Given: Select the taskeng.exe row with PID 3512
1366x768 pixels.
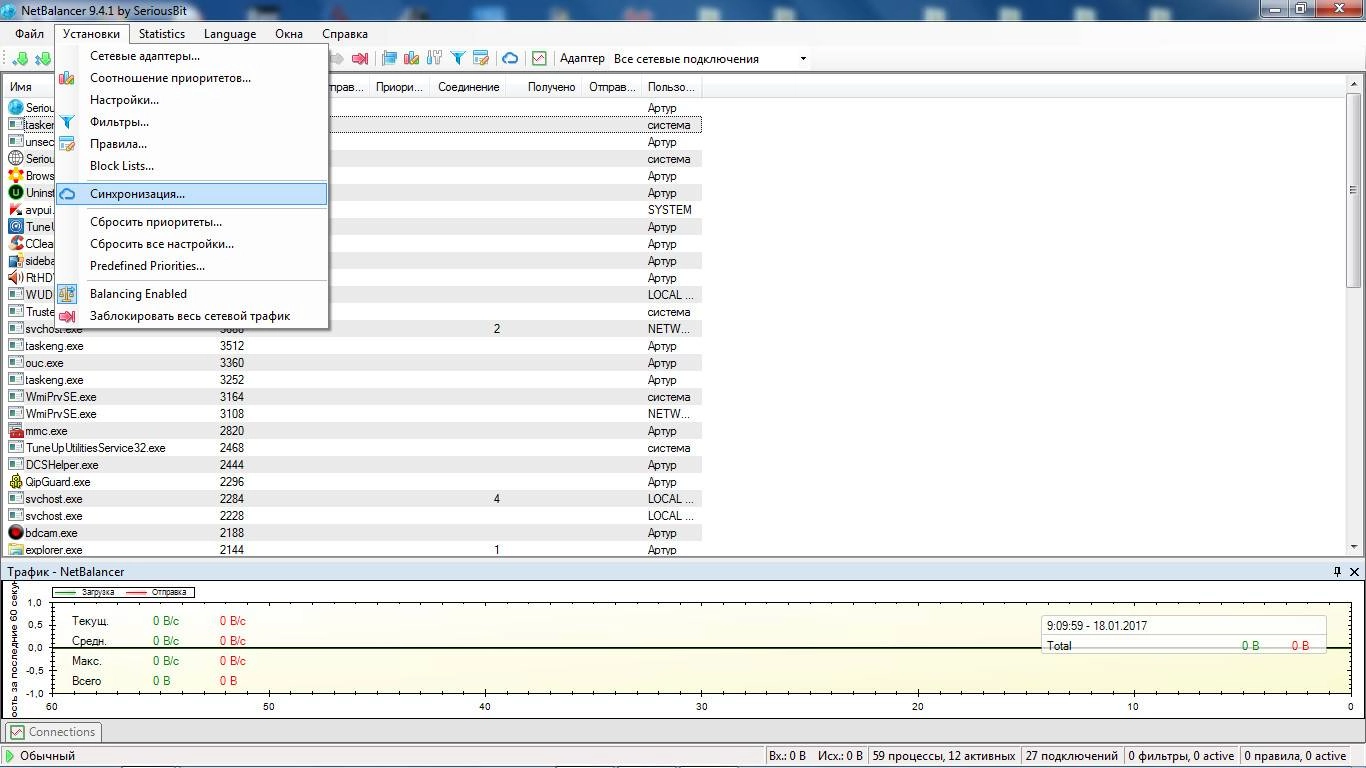Looking at the screenshot, I should tap(354, 346).
